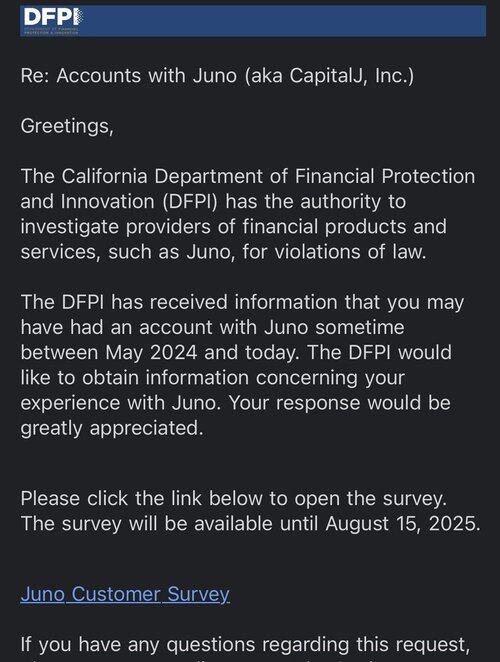The width and height of the screenshot is (500, 662).
Task: Click the '(DFPI)' abbreviation in first paragraph
Action: pyautogui.click(x=190, y=202)
